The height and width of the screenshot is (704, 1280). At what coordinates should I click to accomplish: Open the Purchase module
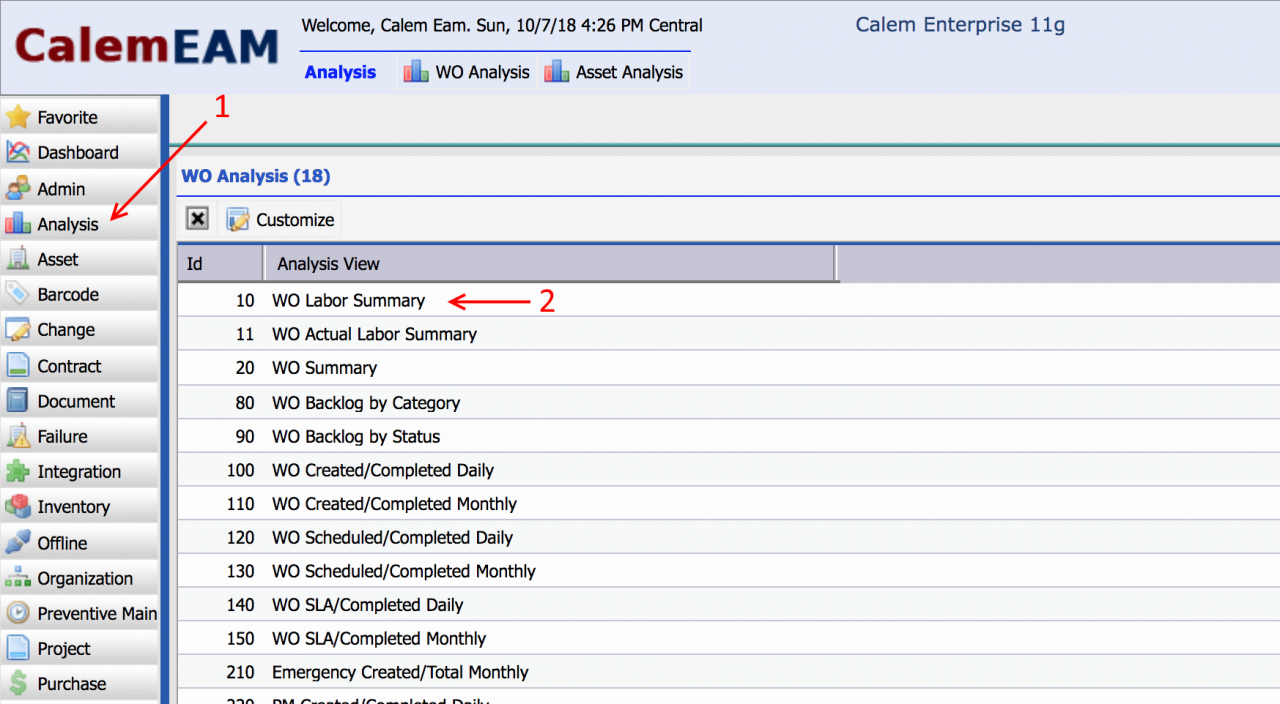pyautogui.click(x=79, y=684)
